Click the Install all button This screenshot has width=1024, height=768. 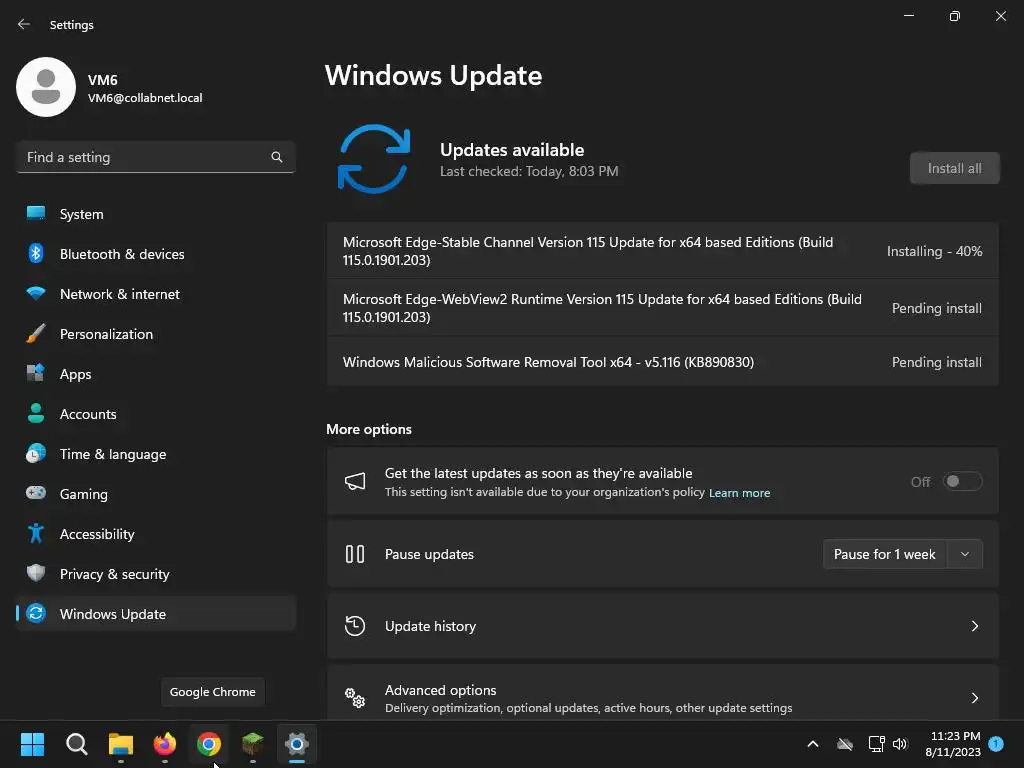pyautogui.click(x=954, y=168)
